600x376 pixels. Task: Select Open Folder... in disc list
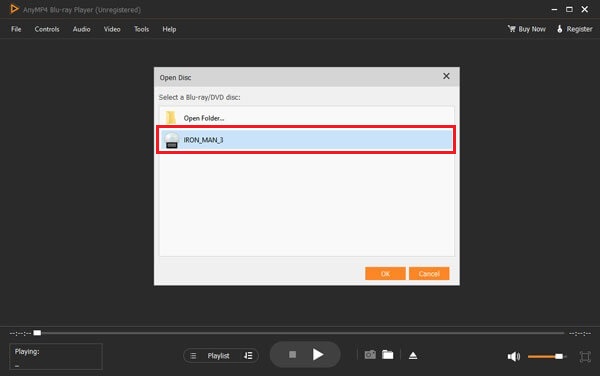point(307,118)
